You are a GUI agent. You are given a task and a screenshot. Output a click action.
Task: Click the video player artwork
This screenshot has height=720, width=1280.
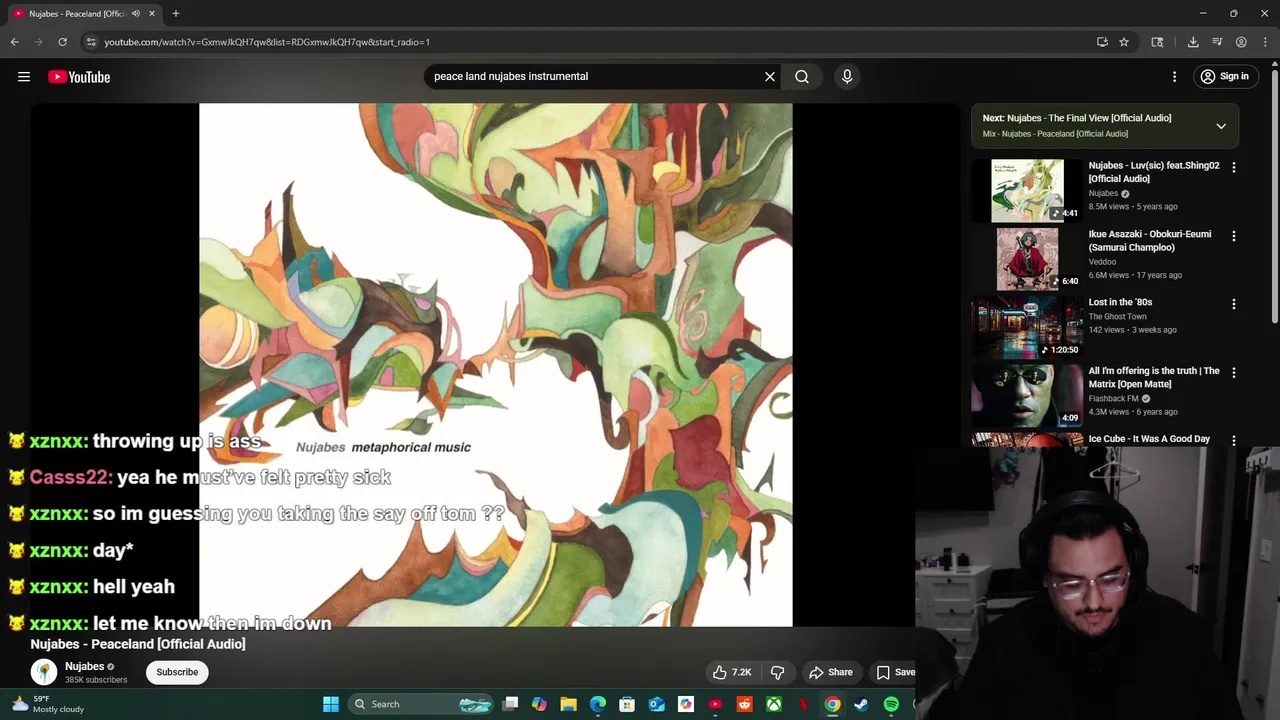coord(496,365)
